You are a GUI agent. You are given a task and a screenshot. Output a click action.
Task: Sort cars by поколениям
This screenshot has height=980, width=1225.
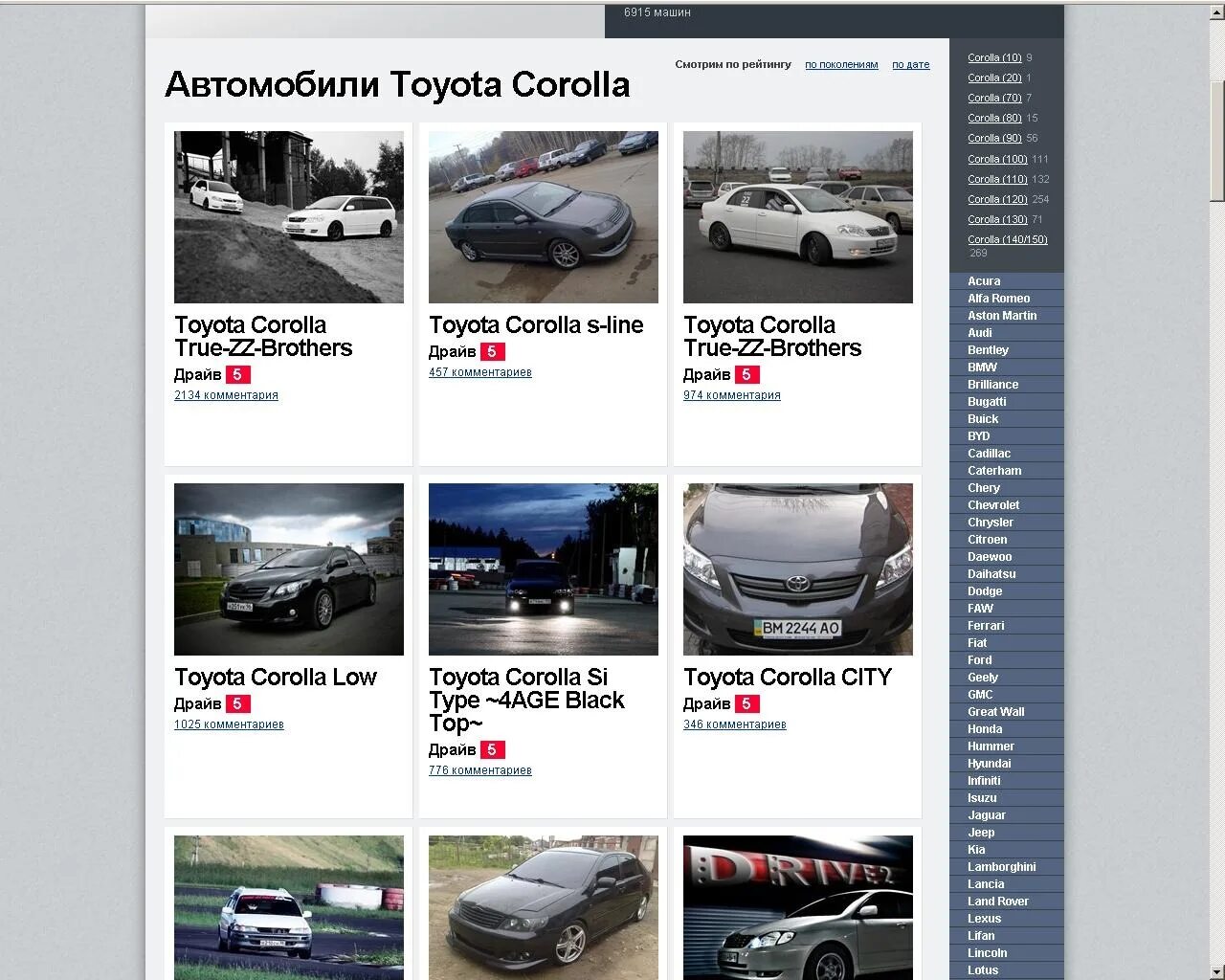pos(841,65)
